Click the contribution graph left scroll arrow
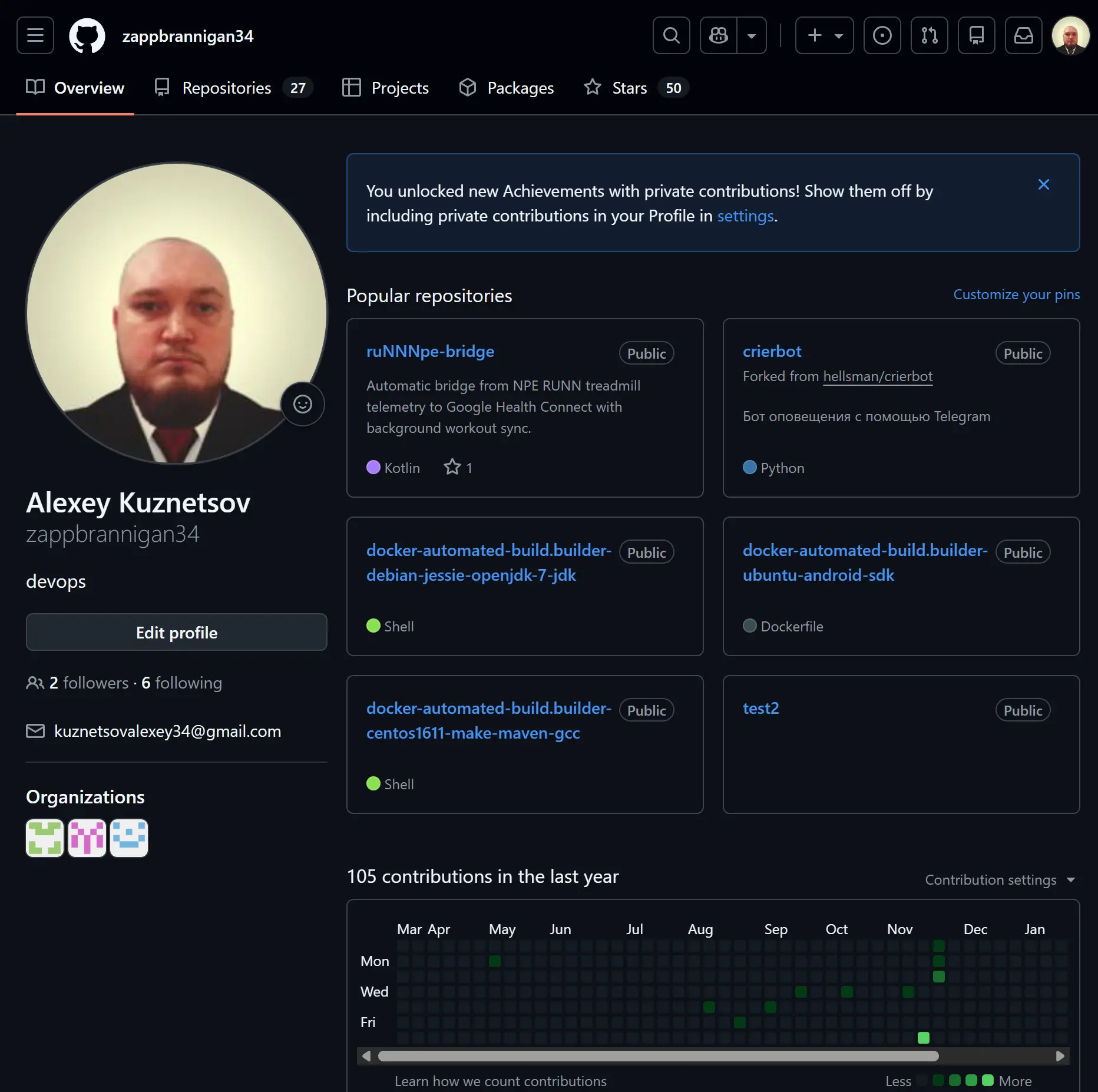This screenshot has width=1098, height=1092. pos(366,1055)
